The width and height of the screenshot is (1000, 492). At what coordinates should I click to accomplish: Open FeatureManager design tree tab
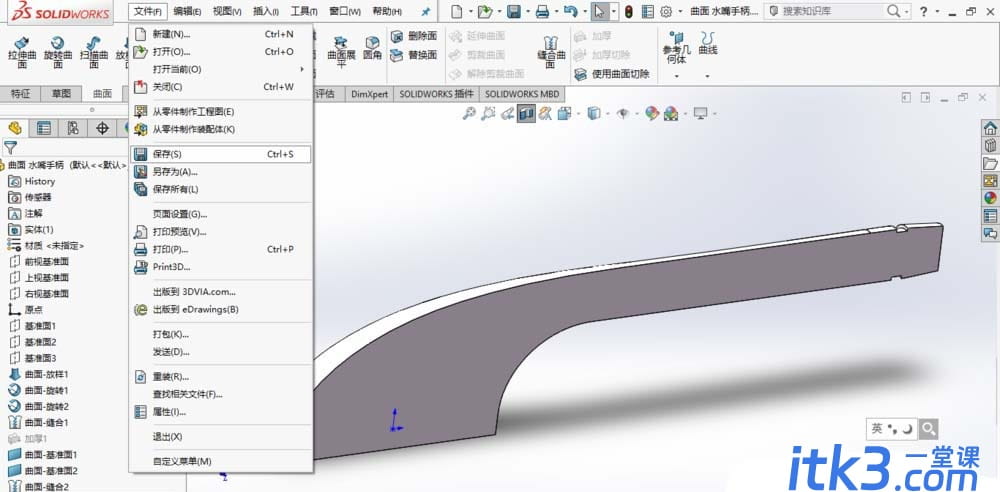pyautogui.click(x=15, y=128)
